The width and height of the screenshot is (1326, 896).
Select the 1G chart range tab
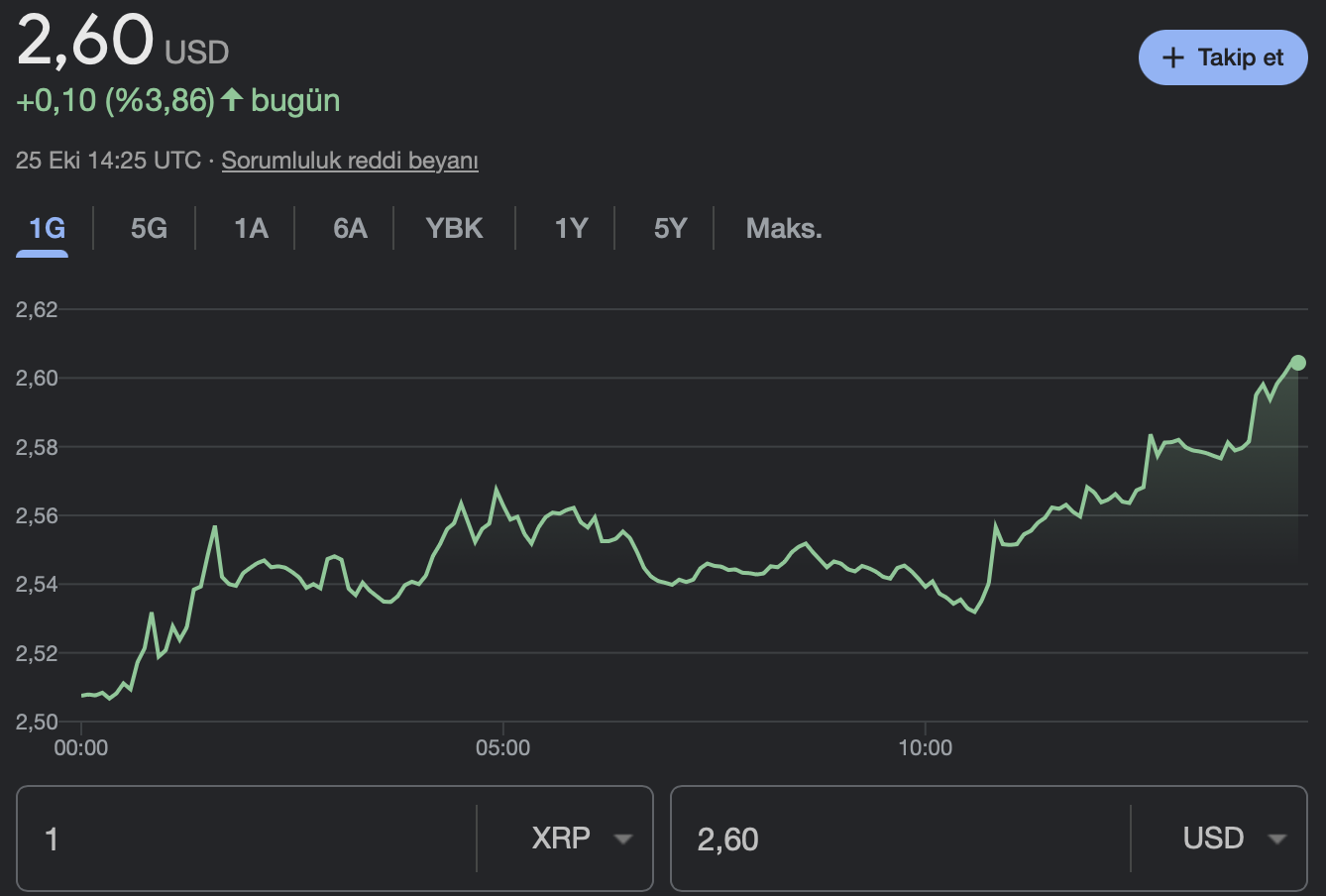coord(47,229)
